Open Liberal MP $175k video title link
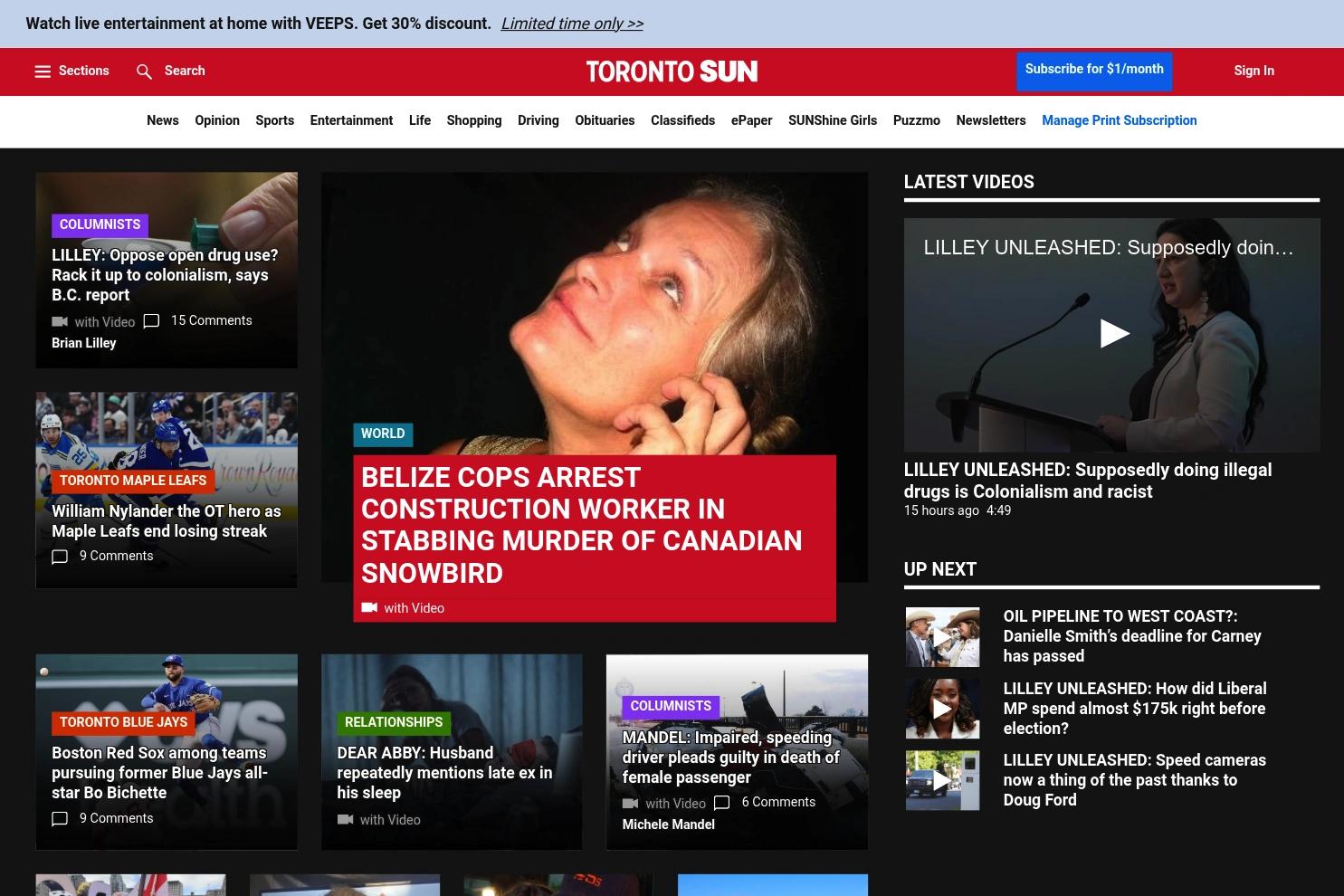The image size is (1344, 896). pos(1135,709)
